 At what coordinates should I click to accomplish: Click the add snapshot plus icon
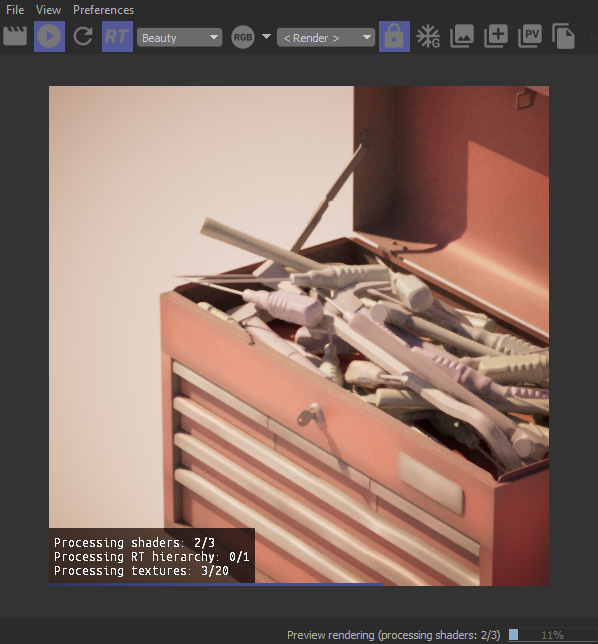coord(496,36)
